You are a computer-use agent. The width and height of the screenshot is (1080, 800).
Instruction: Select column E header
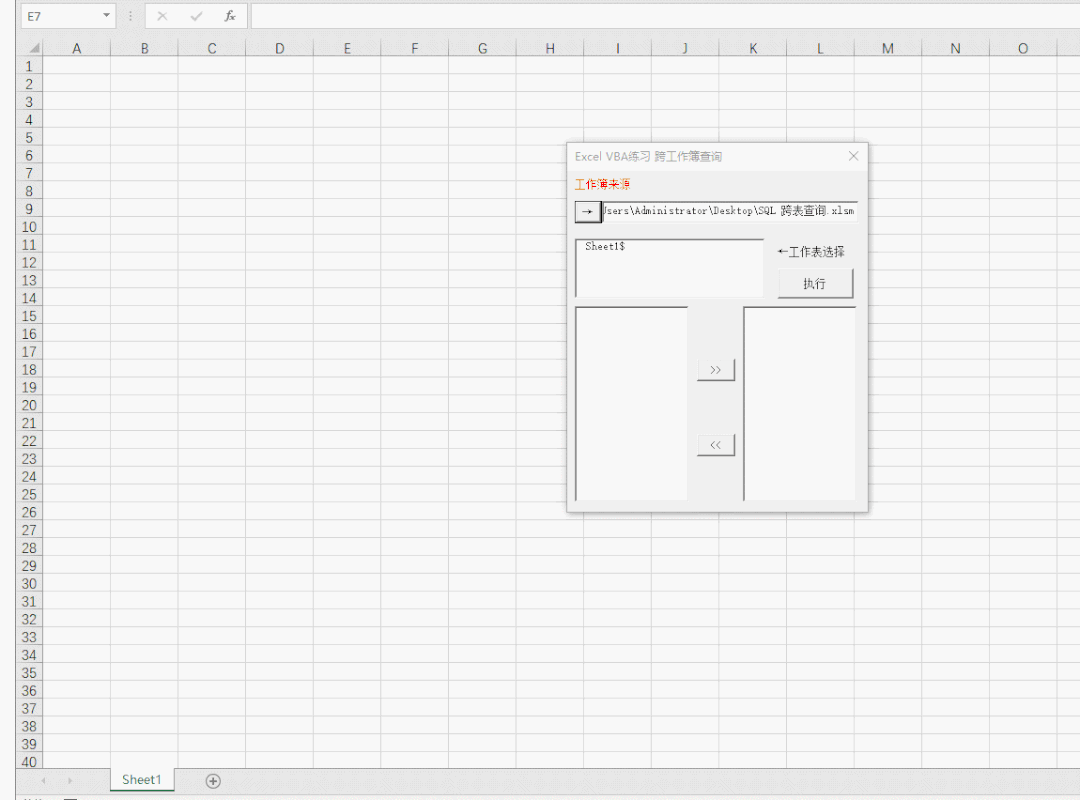347,48
